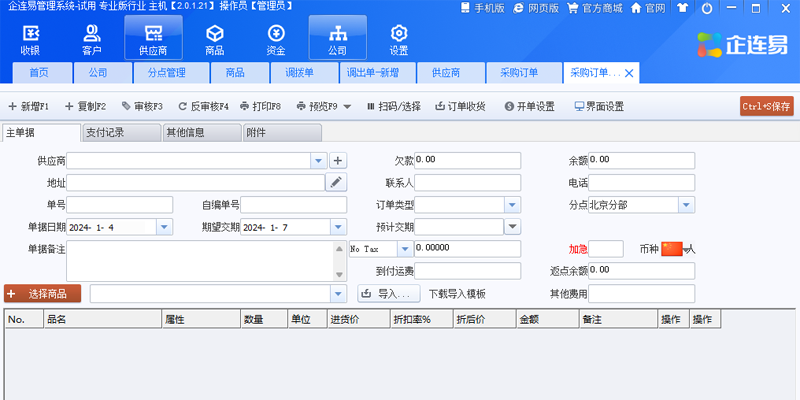800x400 pixels.
Task: Open the 设置 settings module
Action: point(399,40)
